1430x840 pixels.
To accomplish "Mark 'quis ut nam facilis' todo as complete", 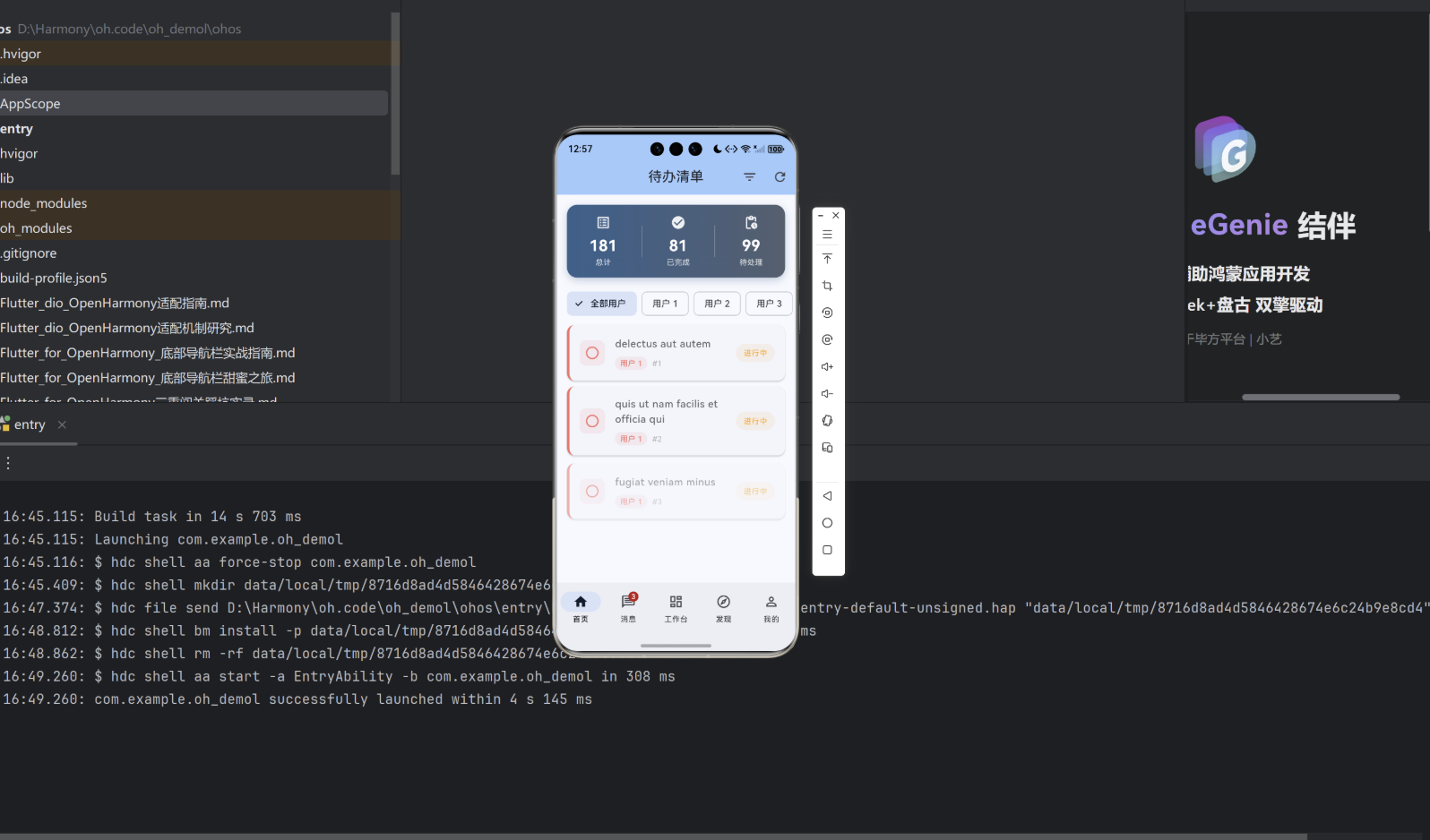I will coord(592,421).
